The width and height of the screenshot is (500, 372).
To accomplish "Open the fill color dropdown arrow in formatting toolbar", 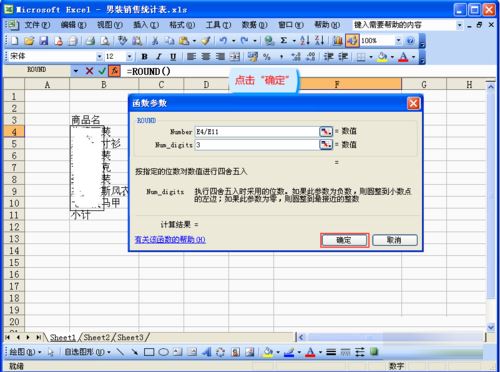I will click(392, 57).
